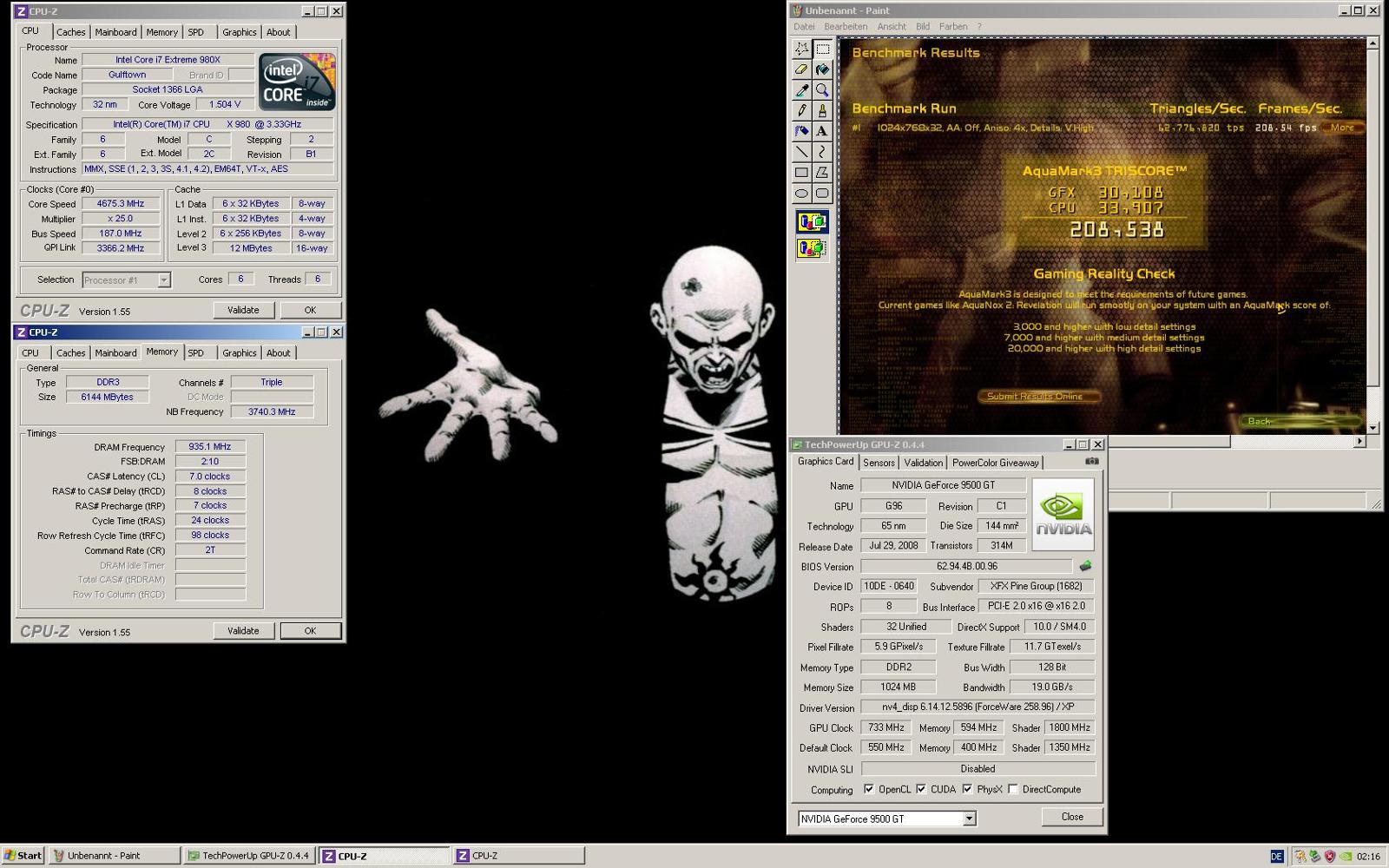Toggle the PhysX checkbox in GPU-Z
The image size is (1389, 868).
[x=967, y=789]
